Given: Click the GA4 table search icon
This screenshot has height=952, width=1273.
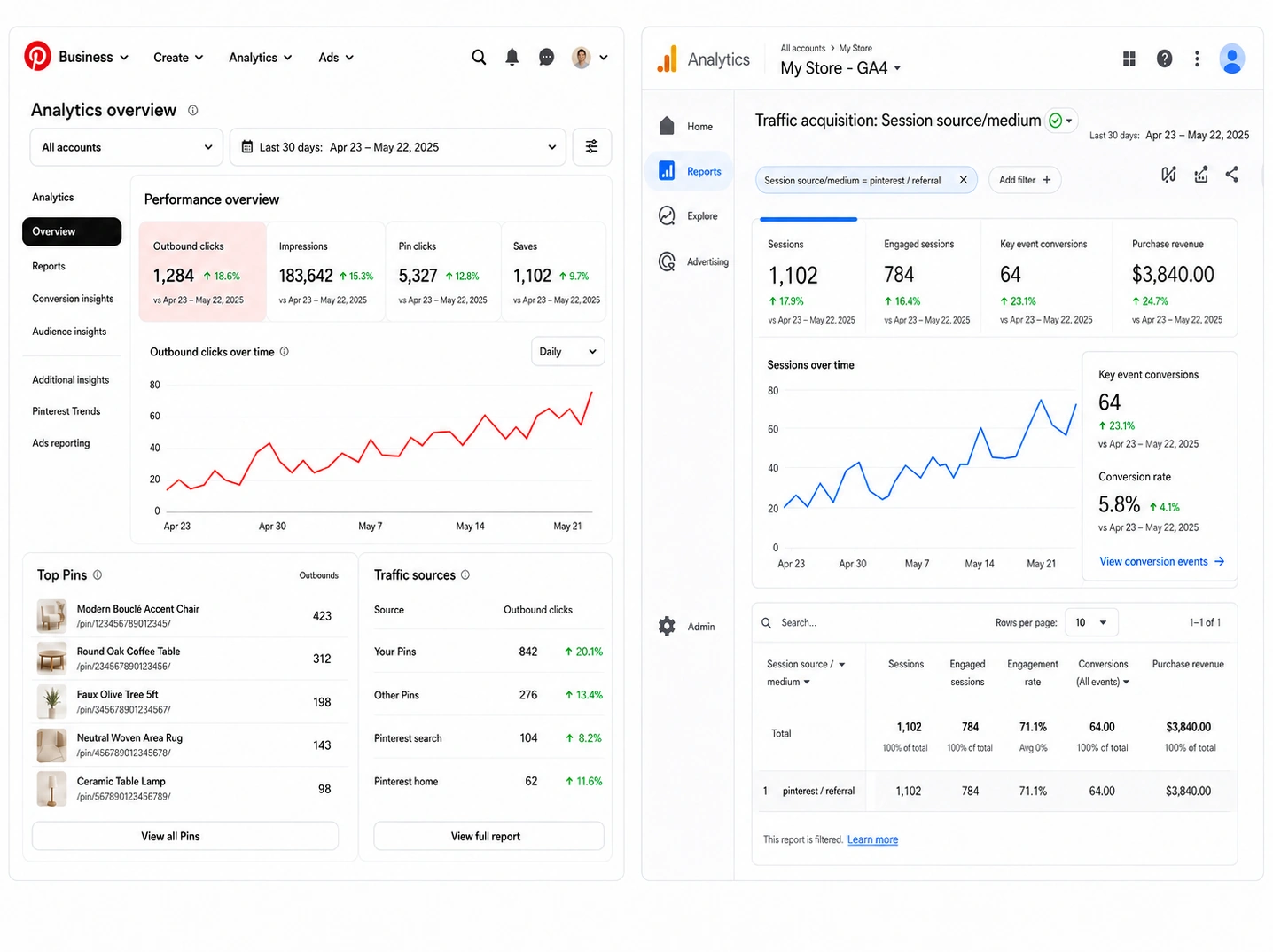Looking at the screenshot, I should pos(767,623).
